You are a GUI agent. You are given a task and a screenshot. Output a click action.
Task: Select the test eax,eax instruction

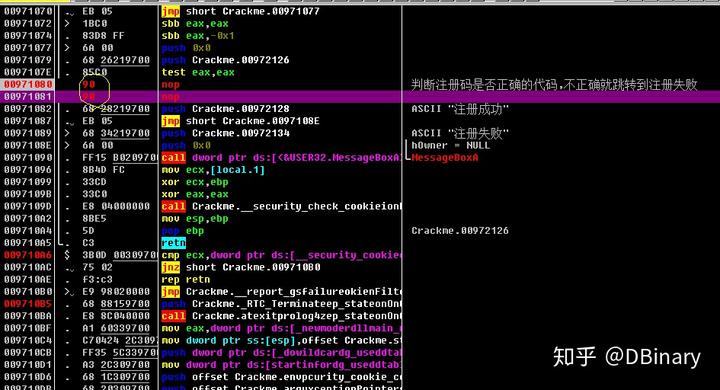click(198, 72)
